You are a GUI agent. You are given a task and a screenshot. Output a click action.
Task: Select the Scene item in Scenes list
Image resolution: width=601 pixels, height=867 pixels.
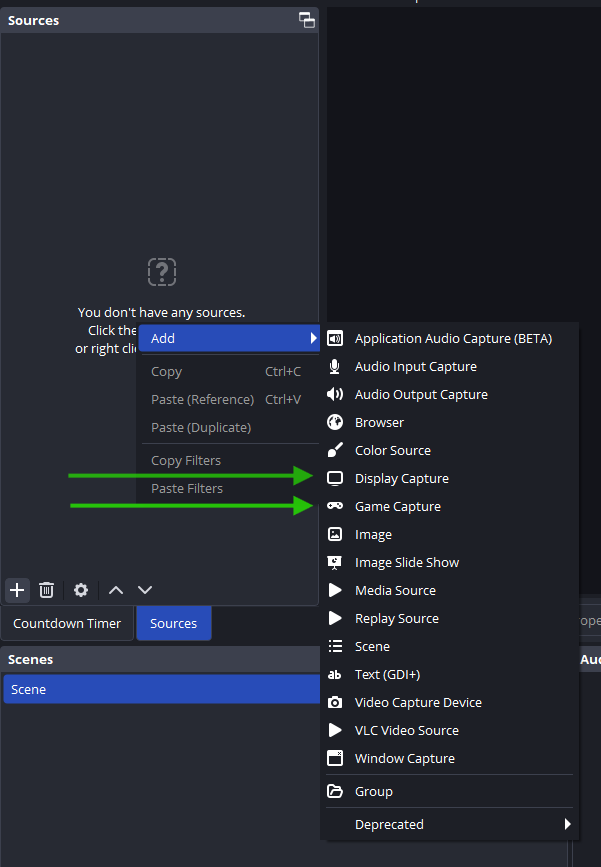click(x=161, y=689)
